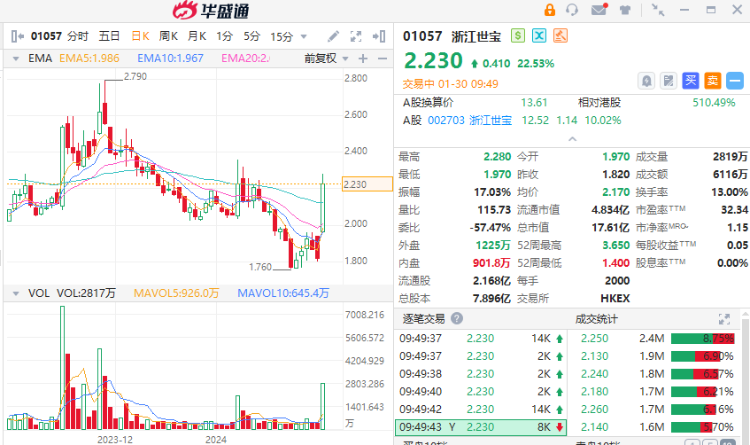Open the note memo icon

coord(668,81)
